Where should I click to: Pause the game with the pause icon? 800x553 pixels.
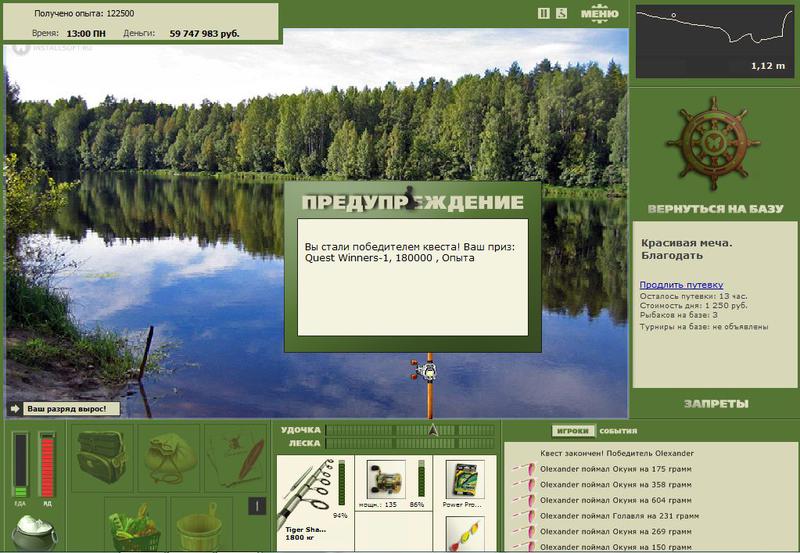(544, 14)
